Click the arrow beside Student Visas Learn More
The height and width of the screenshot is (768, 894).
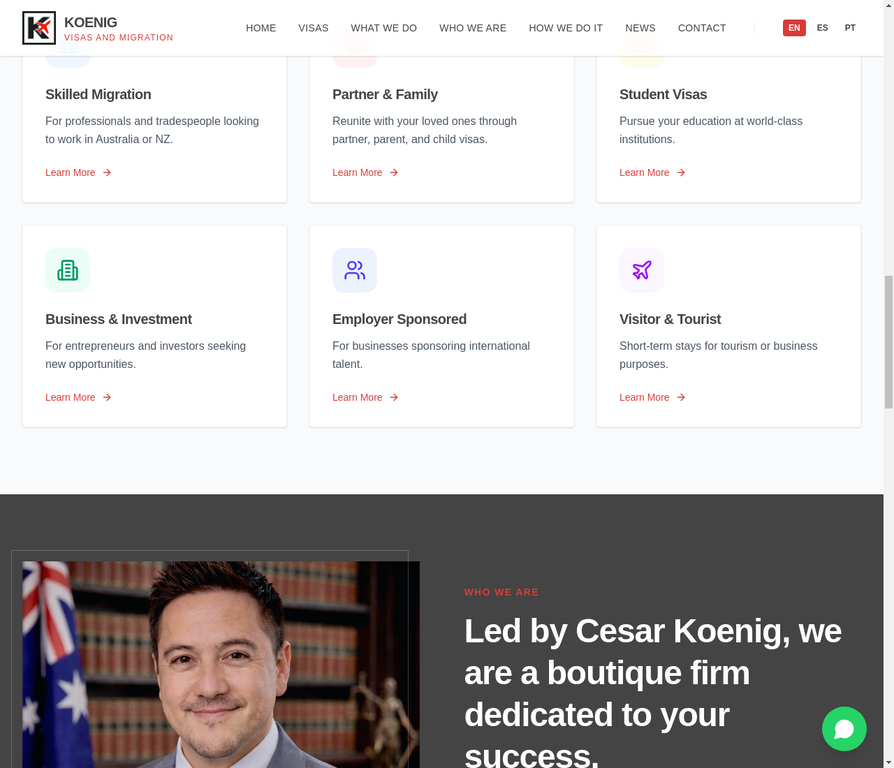pyautogui.click(x=681, y=173)
